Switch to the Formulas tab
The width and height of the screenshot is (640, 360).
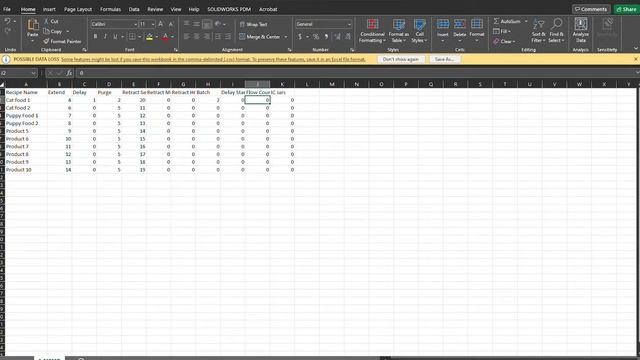click(x=110, y=9)
